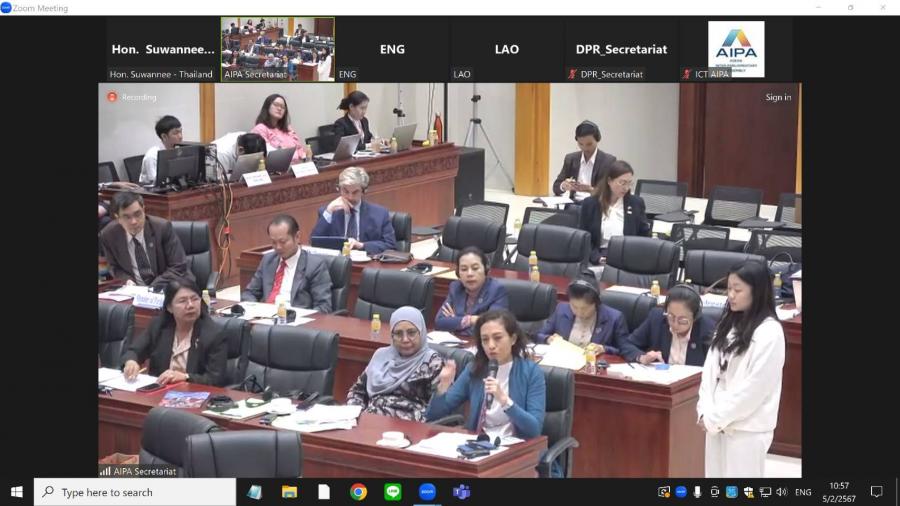Screen dimensions: 900x506
Task: Launch Microsoft Teams from the taskbar
Action: click(461, 492)
